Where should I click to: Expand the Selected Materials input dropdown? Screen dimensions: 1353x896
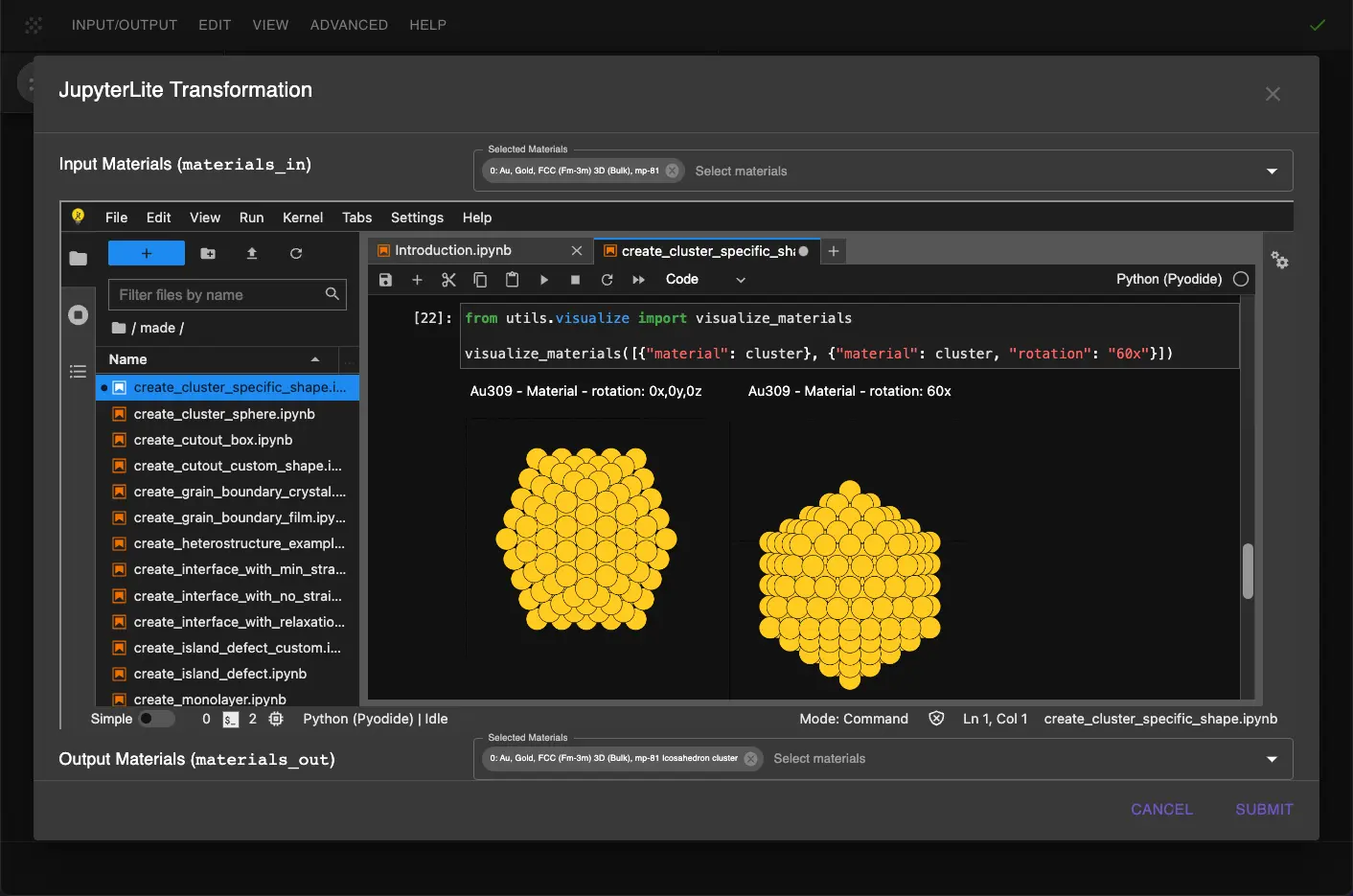1272,170
